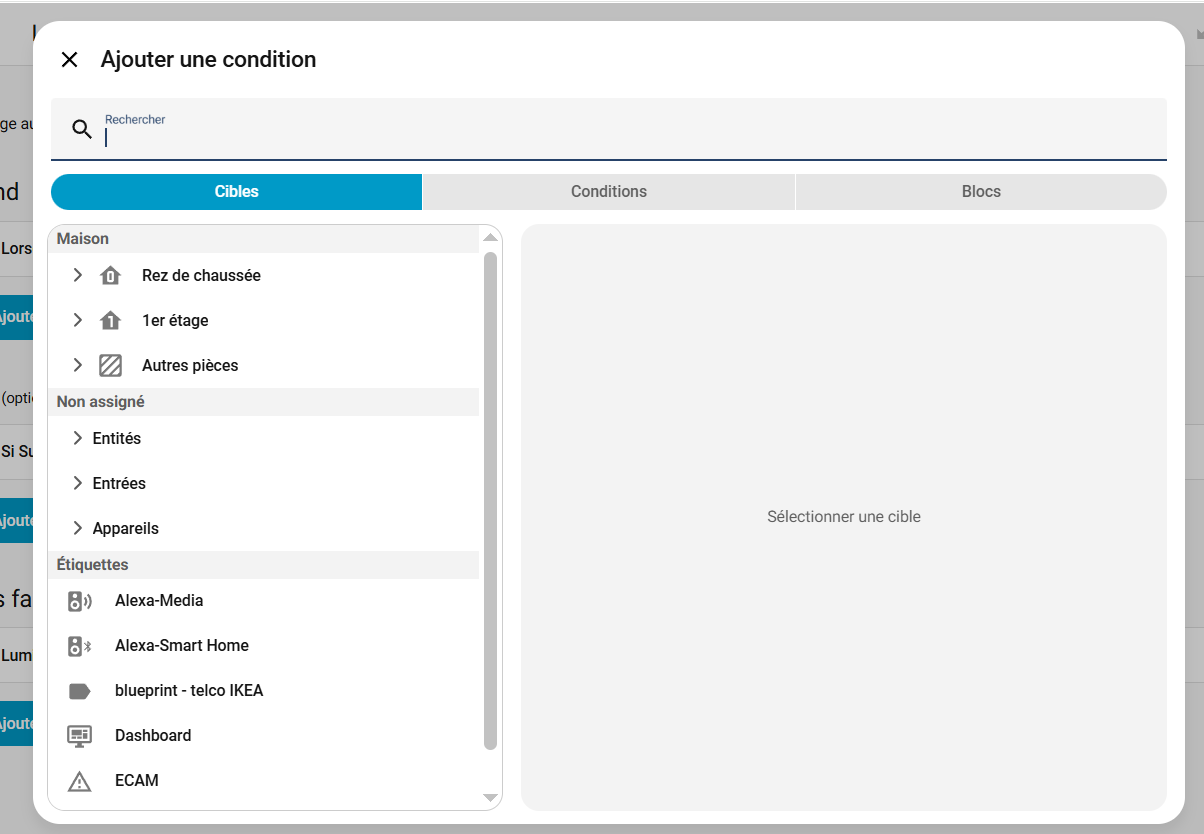Click the blueprint - telco IKEA label icon

[79, 691]
